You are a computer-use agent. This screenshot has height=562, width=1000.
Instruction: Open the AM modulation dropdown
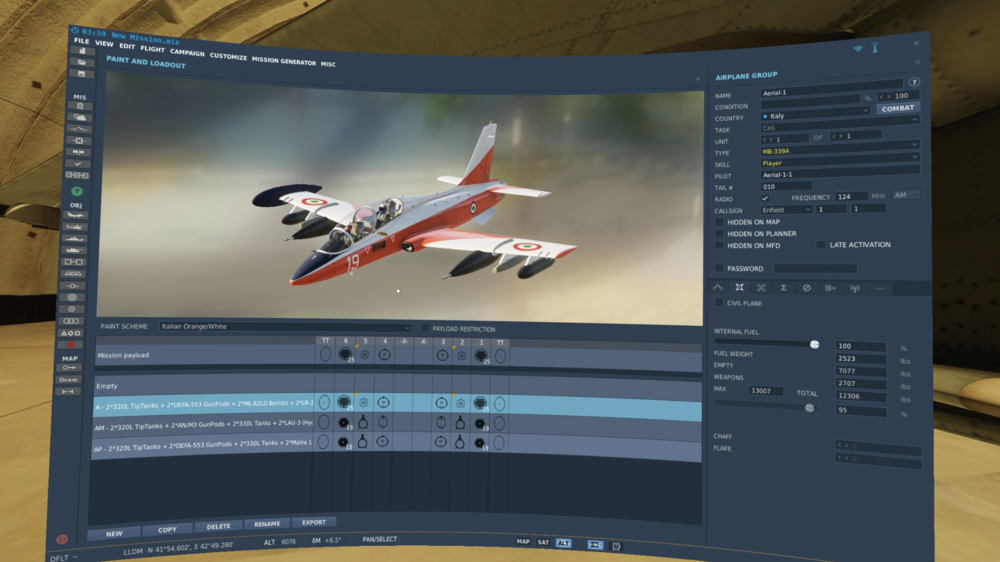(906, 195)
